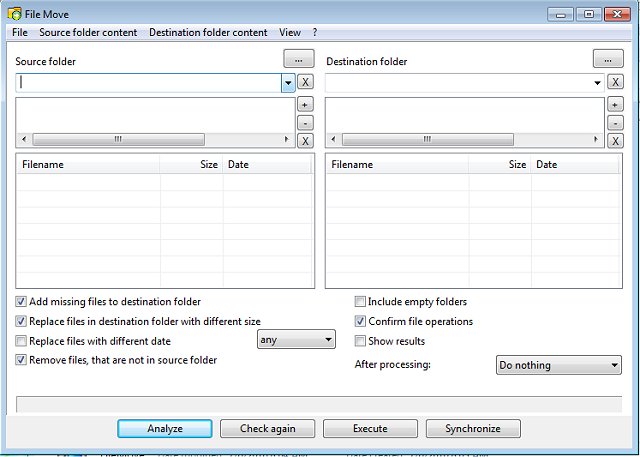Click the destination folder browse (...) button
This screenshot has width=640, height=457.
coord(608,59)
